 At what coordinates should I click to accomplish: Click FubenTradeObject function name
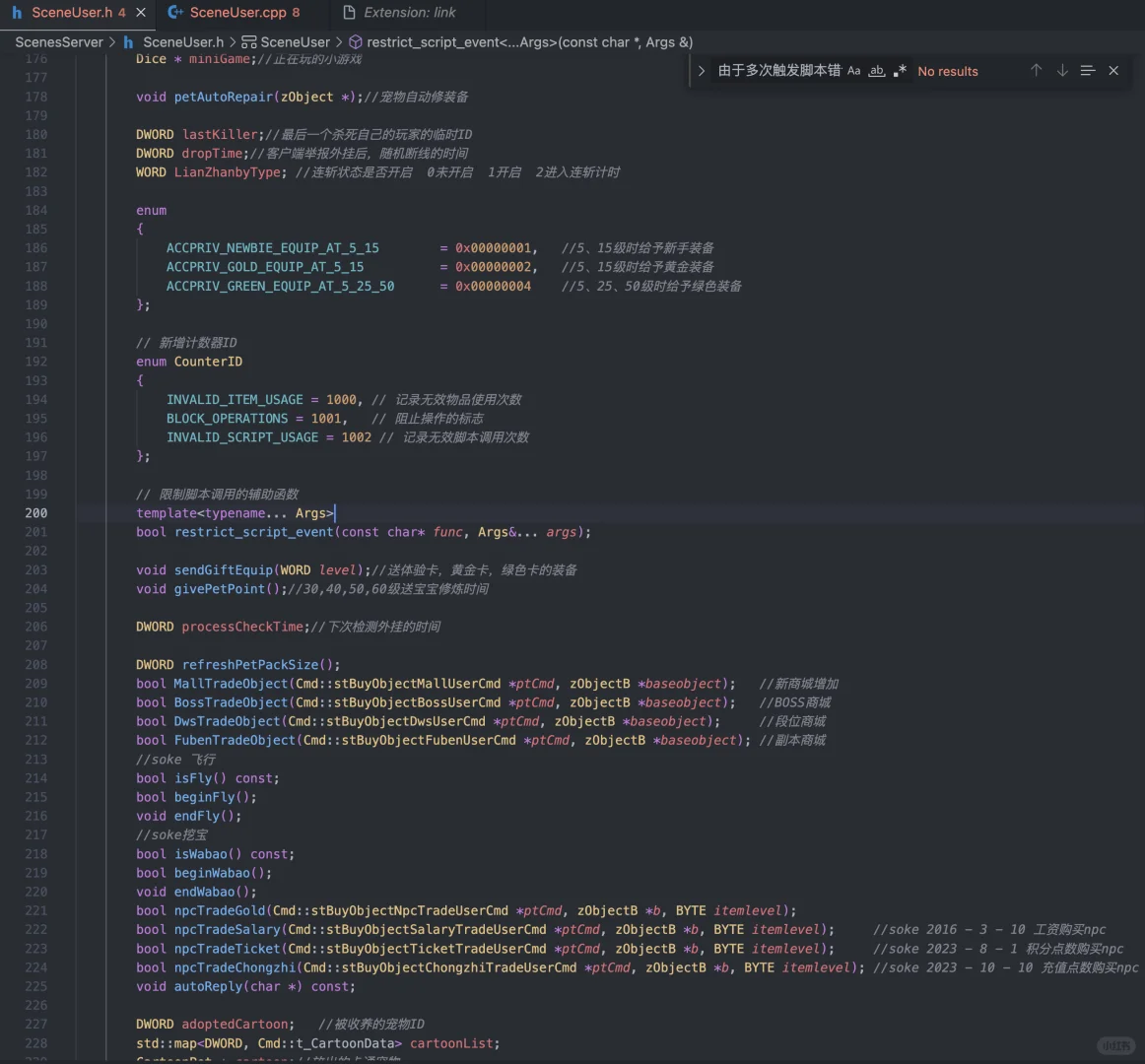click(x=235, y=741)
